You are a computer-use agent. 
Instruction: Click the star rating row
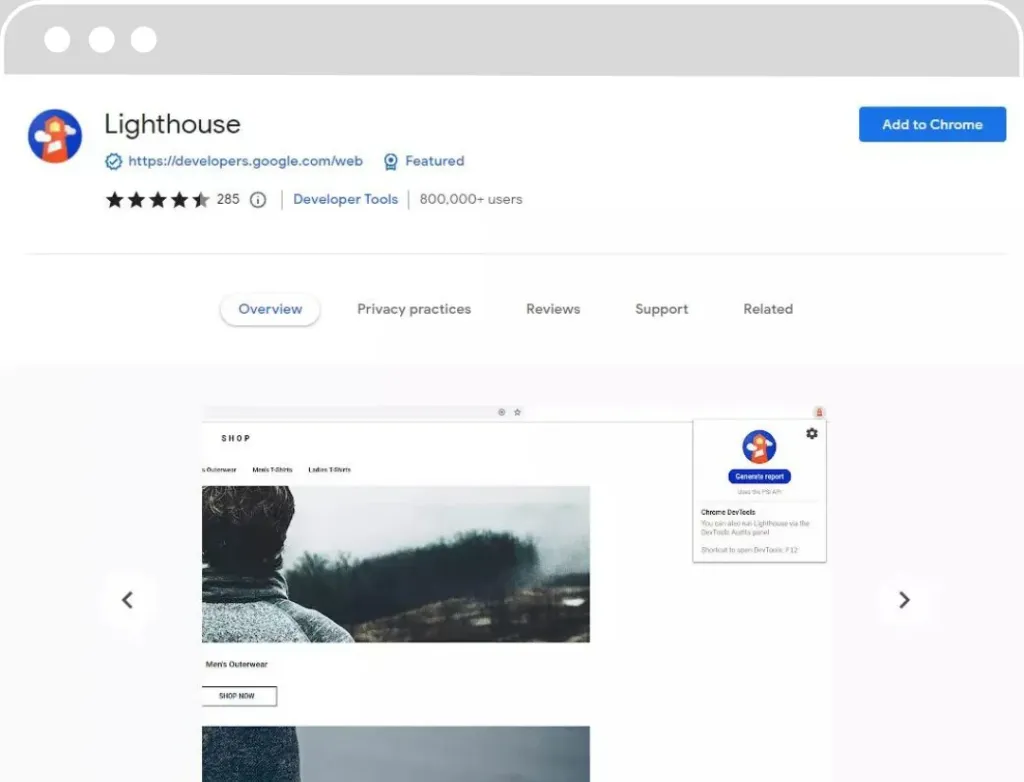click(157, 199)
